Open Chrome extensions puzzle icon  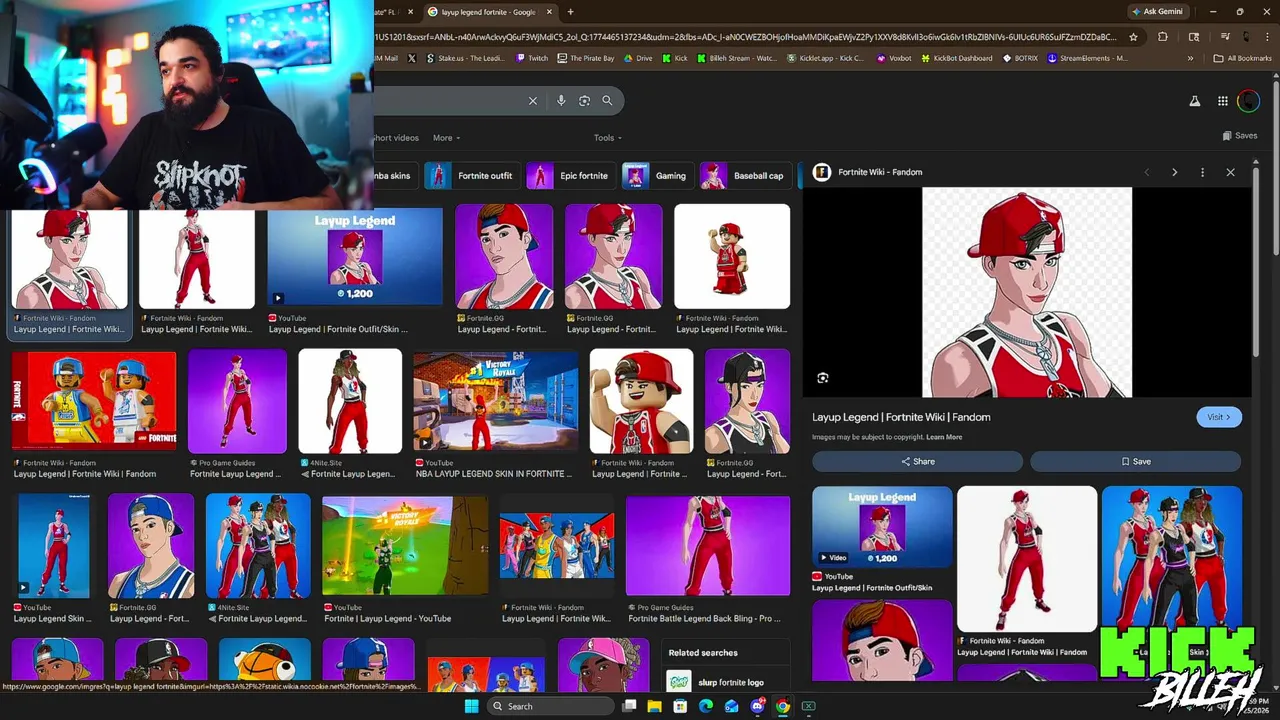[1162, 37]
